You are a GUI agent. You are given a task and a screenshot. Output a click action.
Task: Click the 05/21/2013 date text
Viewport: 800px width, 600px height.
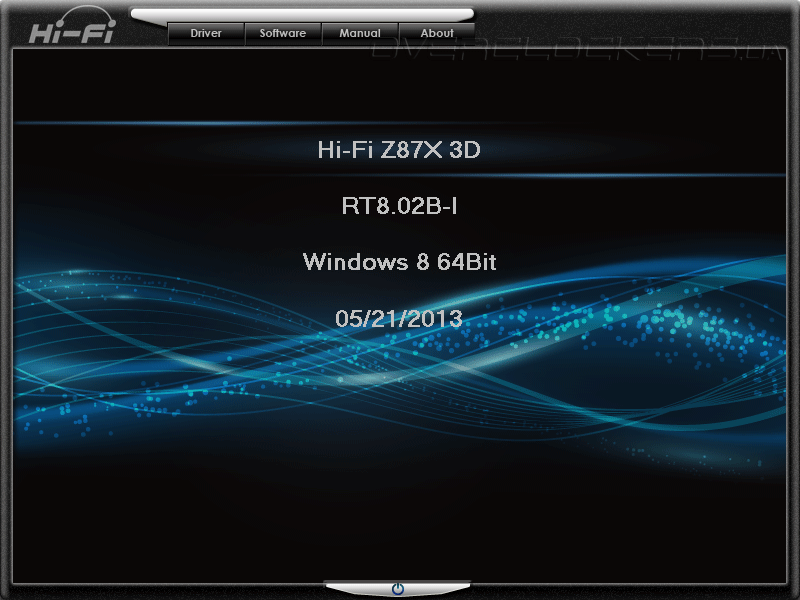point(399,319)
